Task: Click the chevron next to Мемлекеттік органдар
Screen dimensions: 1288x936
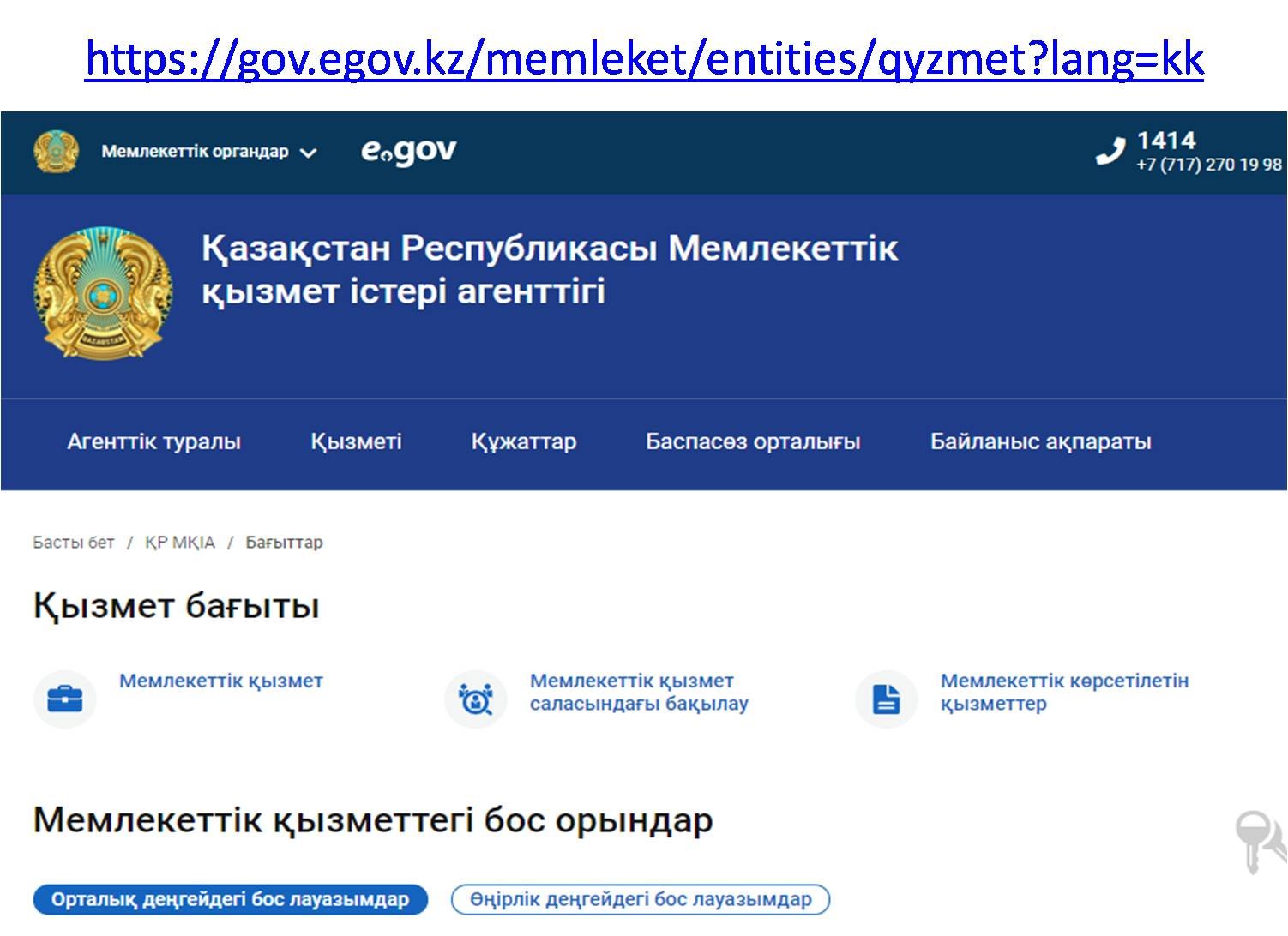Action: (309, 153)
